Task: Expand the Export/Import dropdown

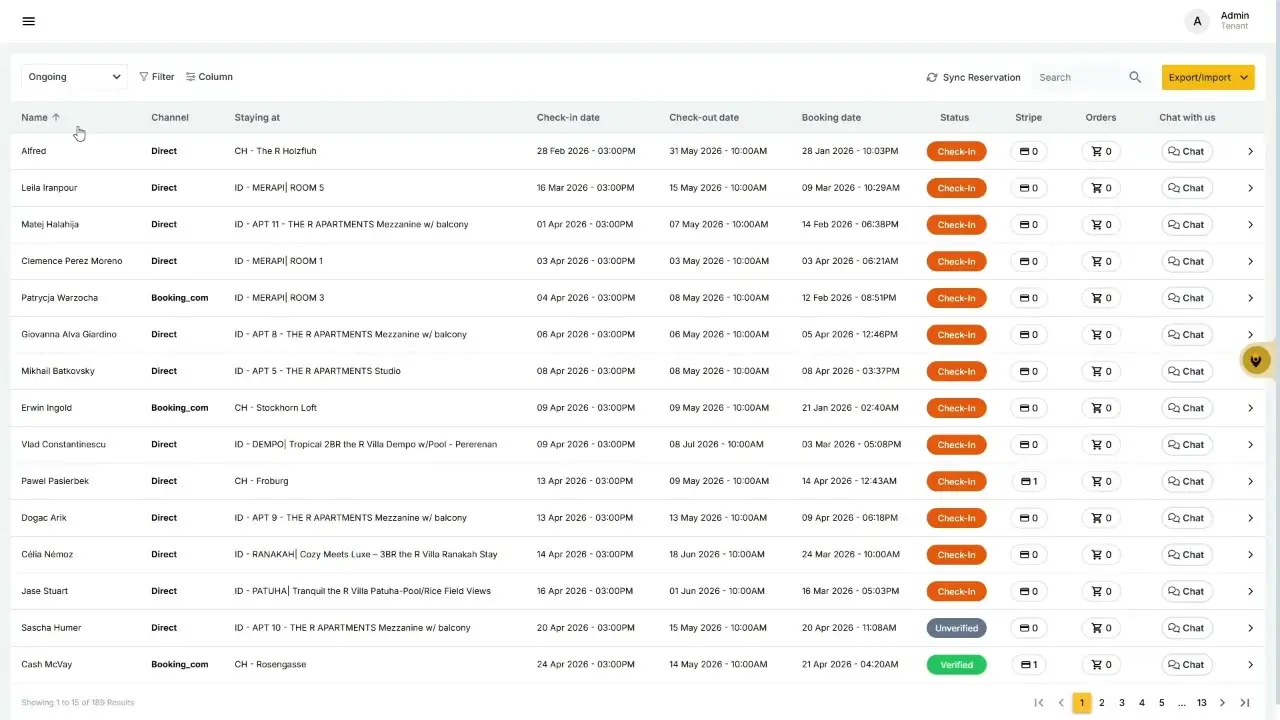Action: (x=1208, y=77)
